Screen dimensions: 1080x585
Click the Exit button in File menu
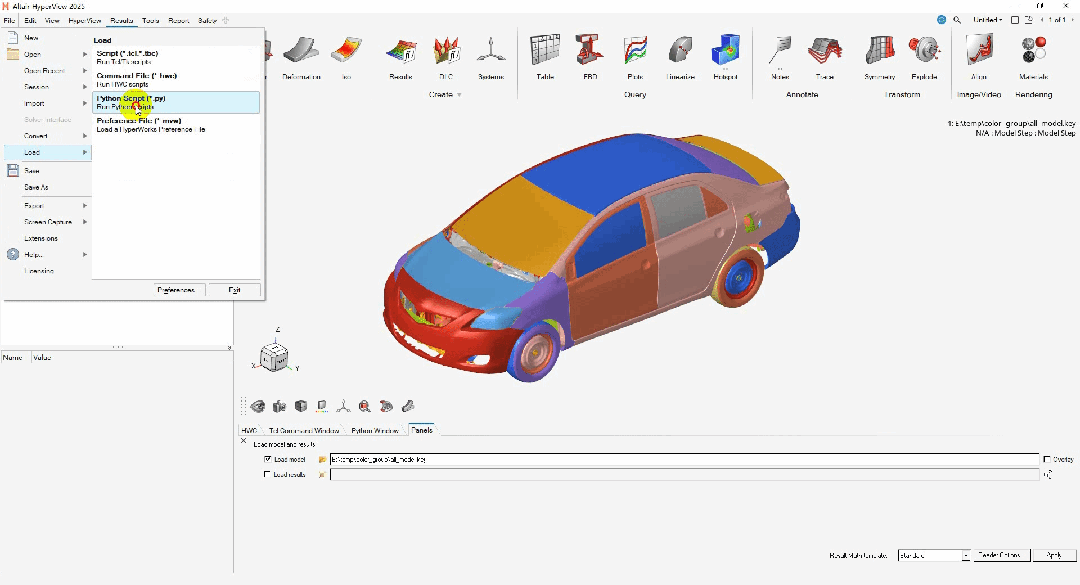[234, 290]
